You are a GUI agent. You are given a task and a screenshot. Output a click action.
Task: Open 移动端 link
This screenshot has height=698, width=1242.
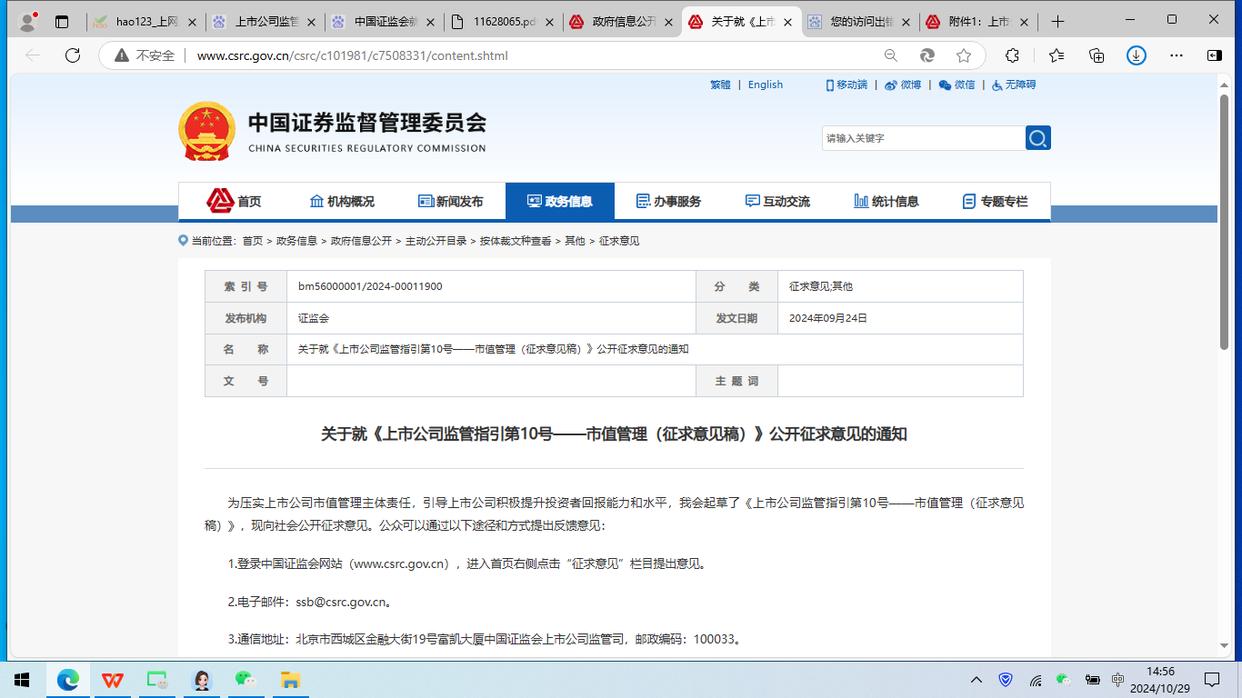tap(846, 85)
